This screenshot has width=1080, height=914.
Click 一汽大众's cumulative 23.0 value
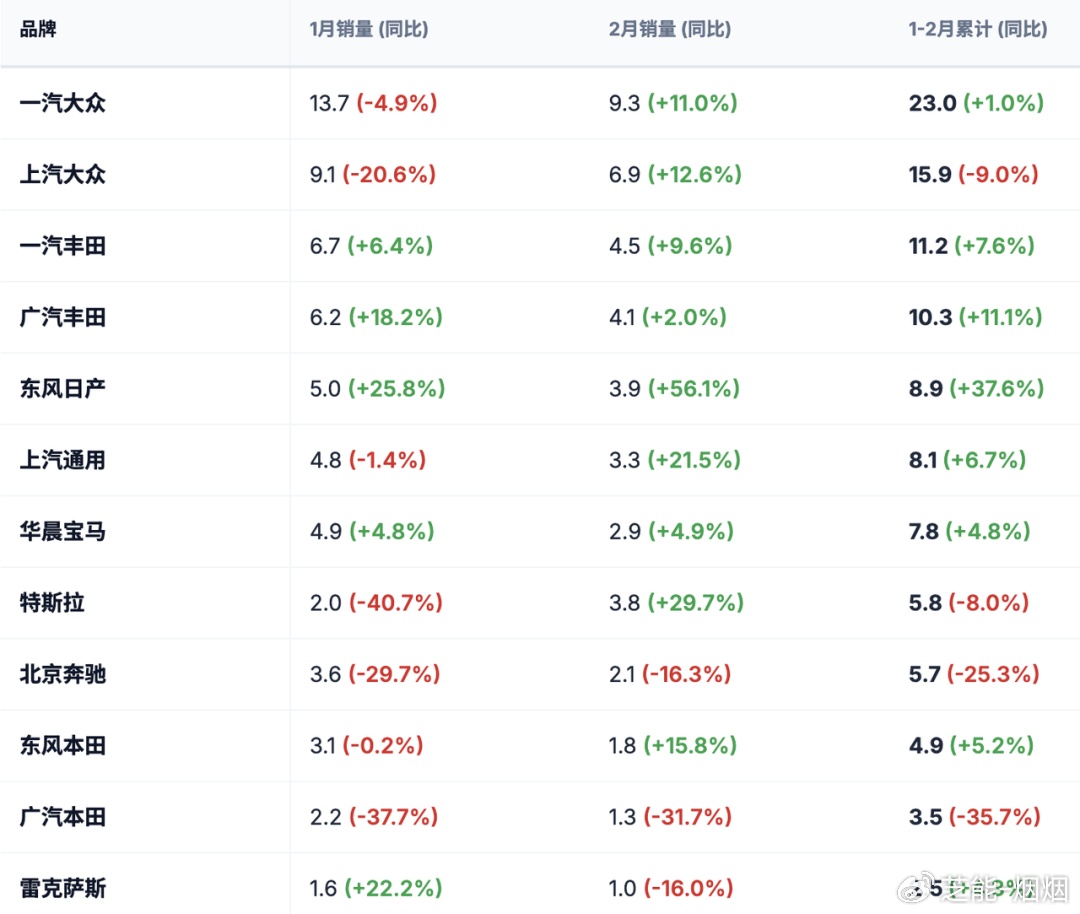pos(932,103)
